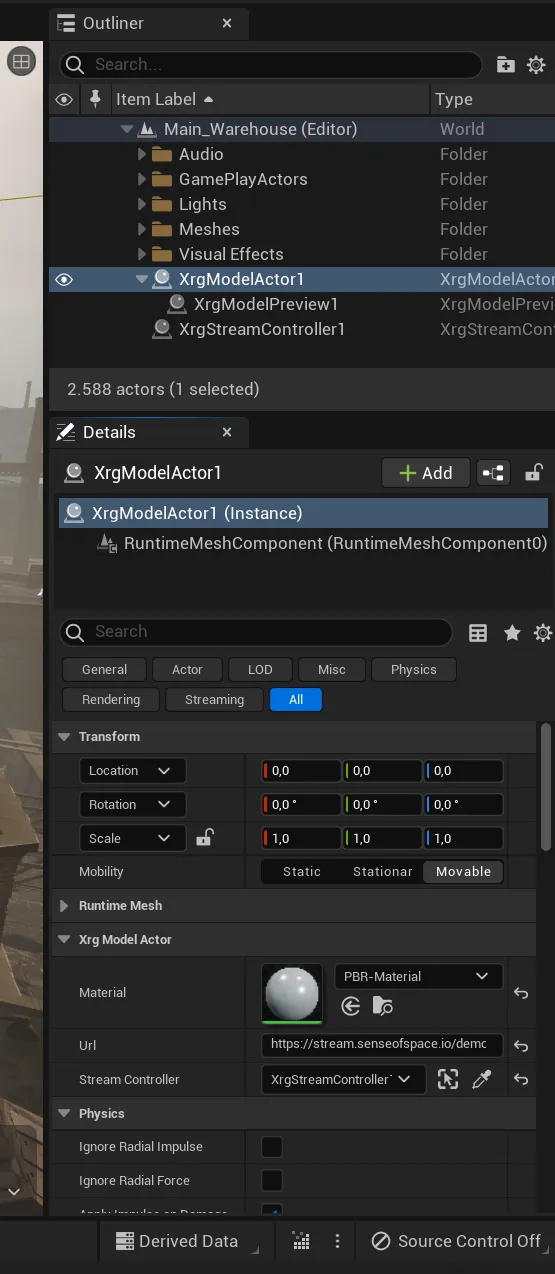Viewport: 555px width, 1274px height.
Task: Click the Url text field
Action: (382, 1045)
